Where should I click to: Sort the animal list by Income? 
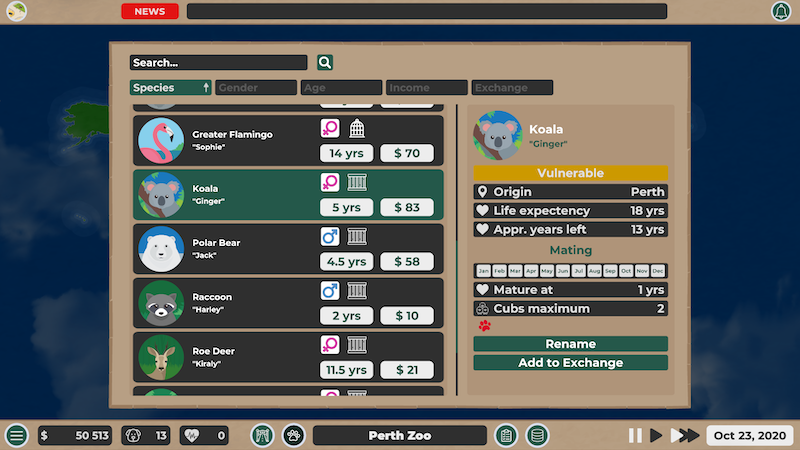(426, 88)
